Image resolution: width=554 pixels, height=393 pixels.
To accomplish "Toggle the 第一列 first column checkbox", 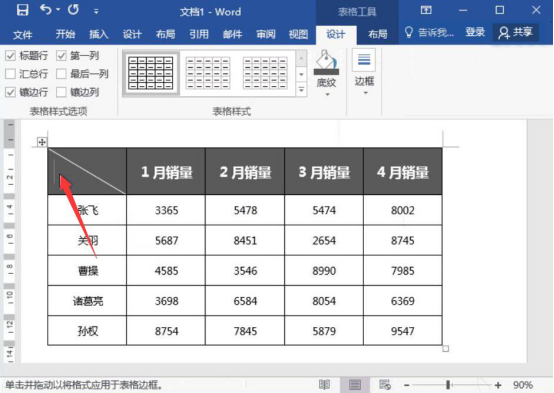I will (61, 55).
